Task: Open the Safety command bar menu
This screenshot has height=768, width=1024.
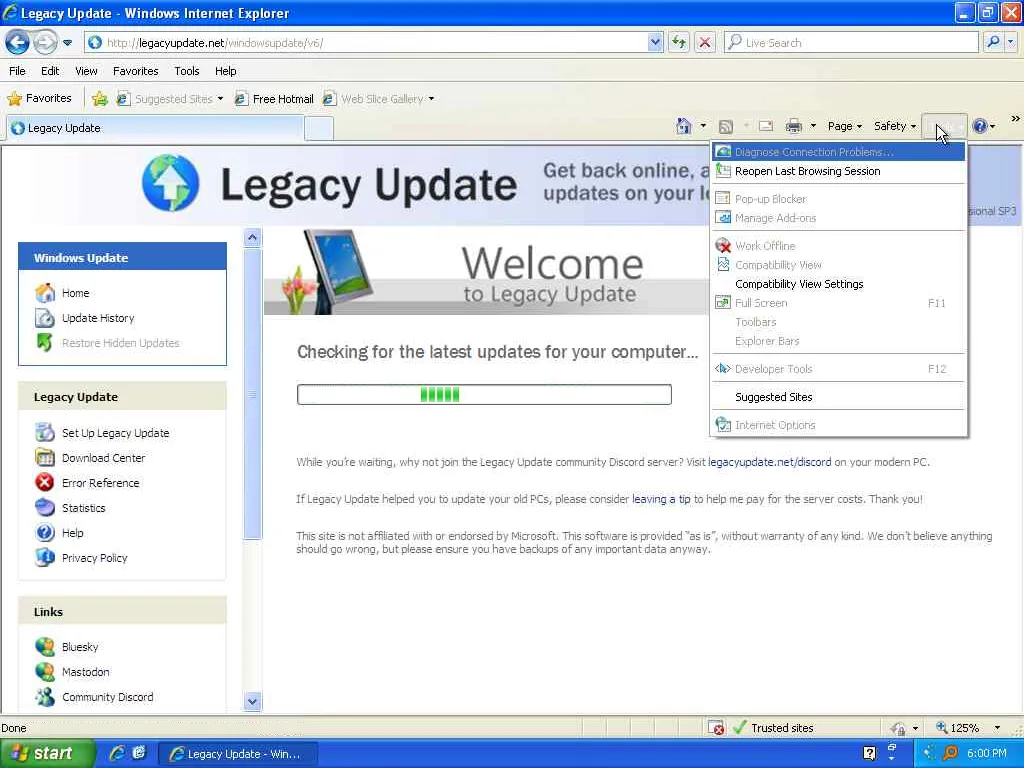Action: pyautogui.click(x=895, y=126)
